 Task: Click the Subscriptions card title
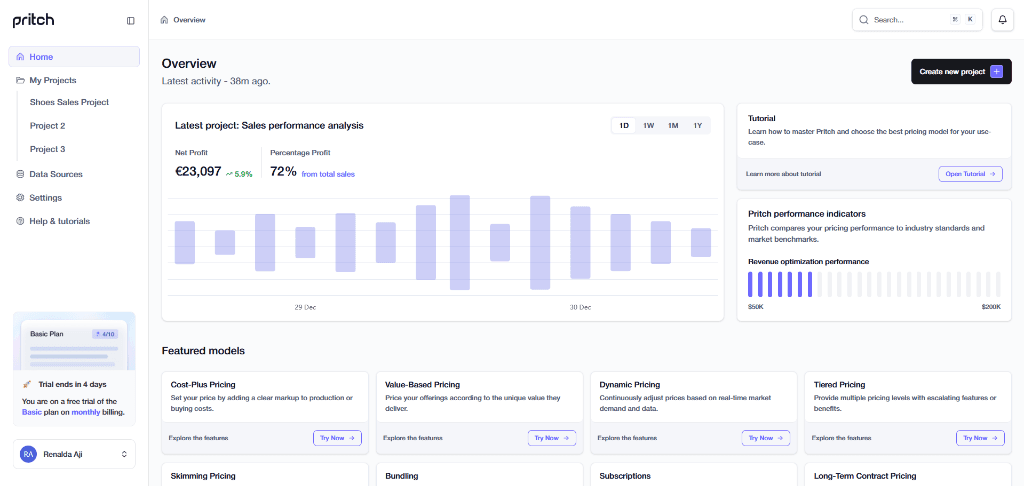coord(625,476)
